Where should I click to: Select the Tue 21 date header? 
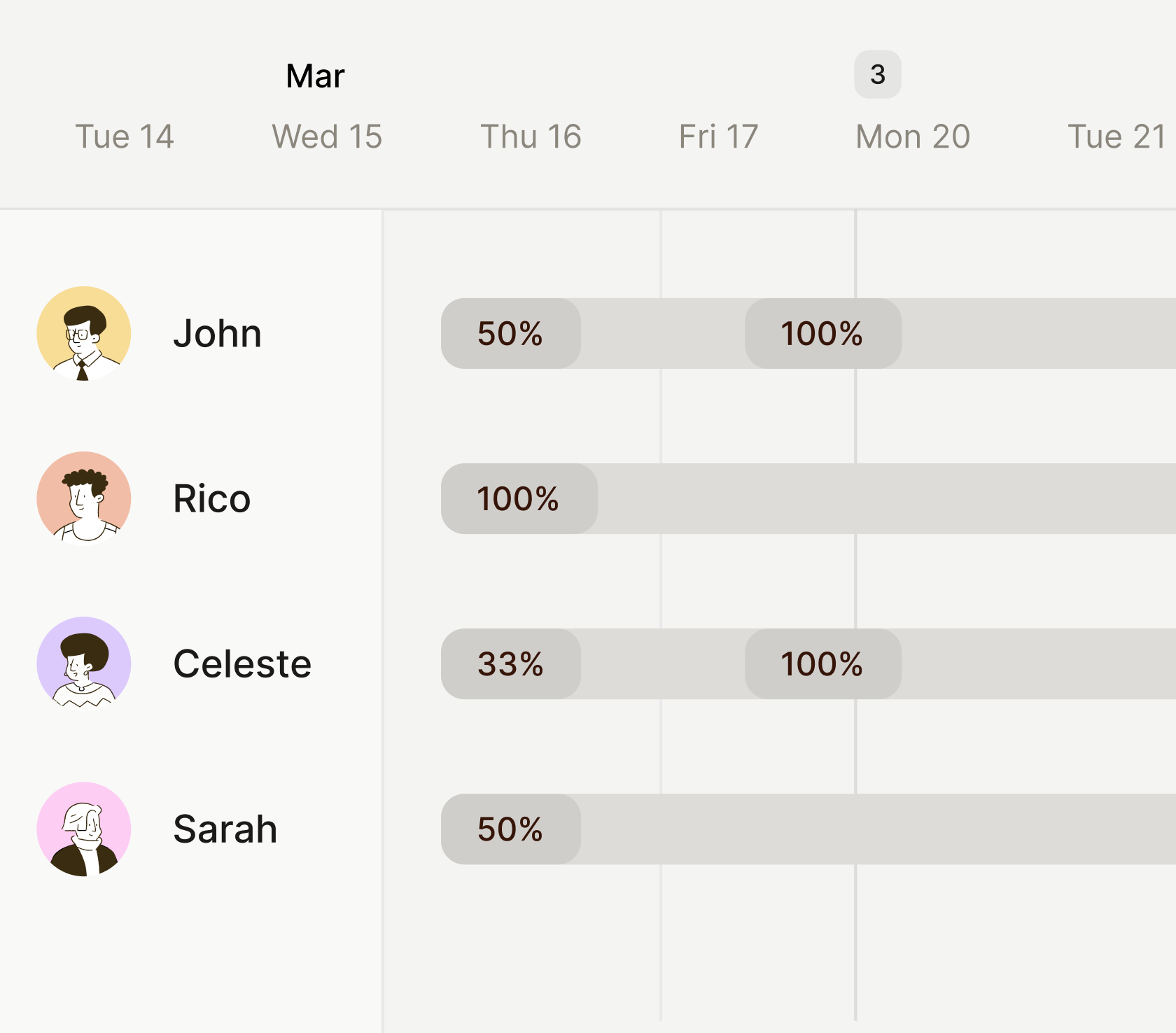(x=1116, y=136)
